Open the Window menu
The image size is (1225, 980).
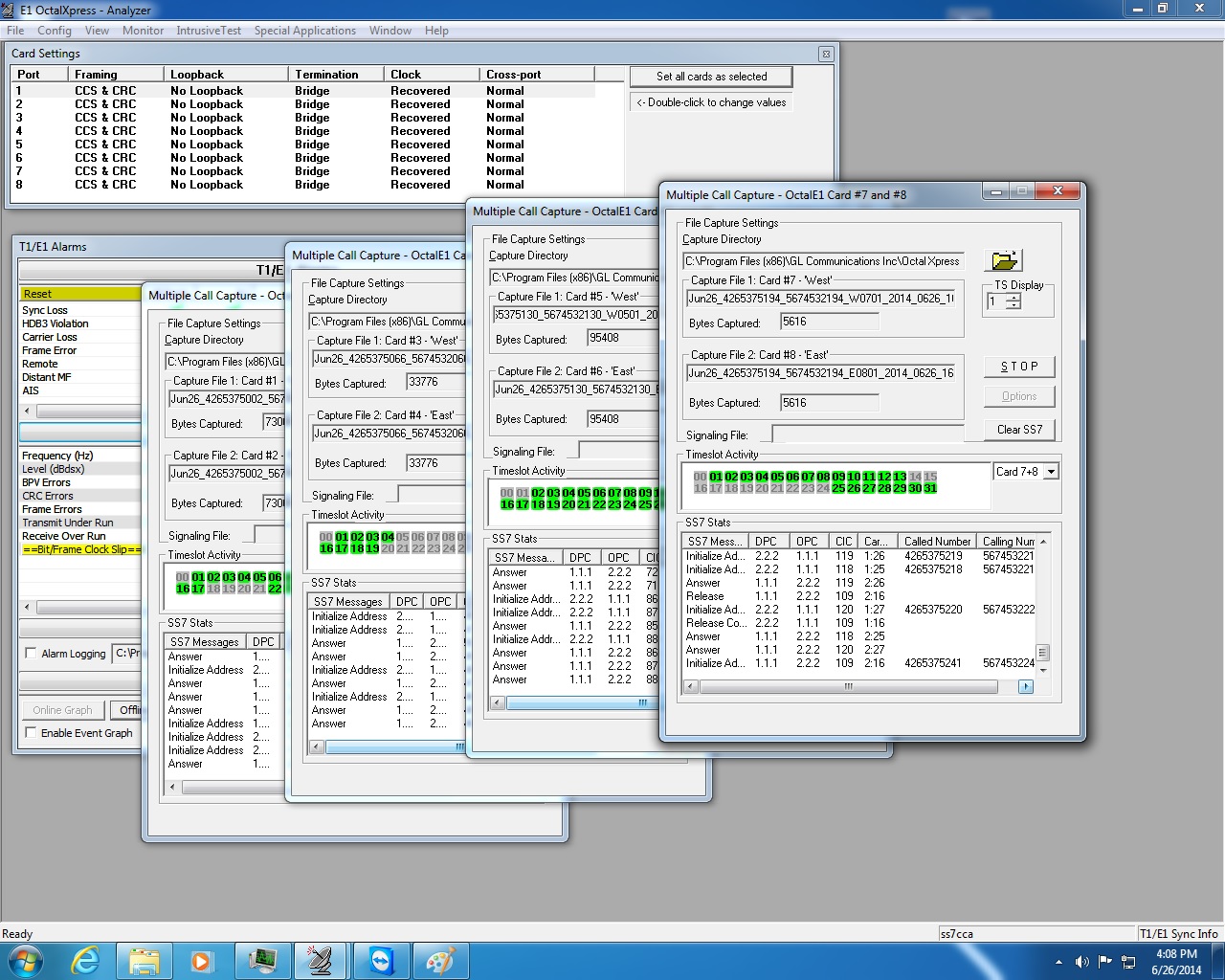tap(390, 31)
